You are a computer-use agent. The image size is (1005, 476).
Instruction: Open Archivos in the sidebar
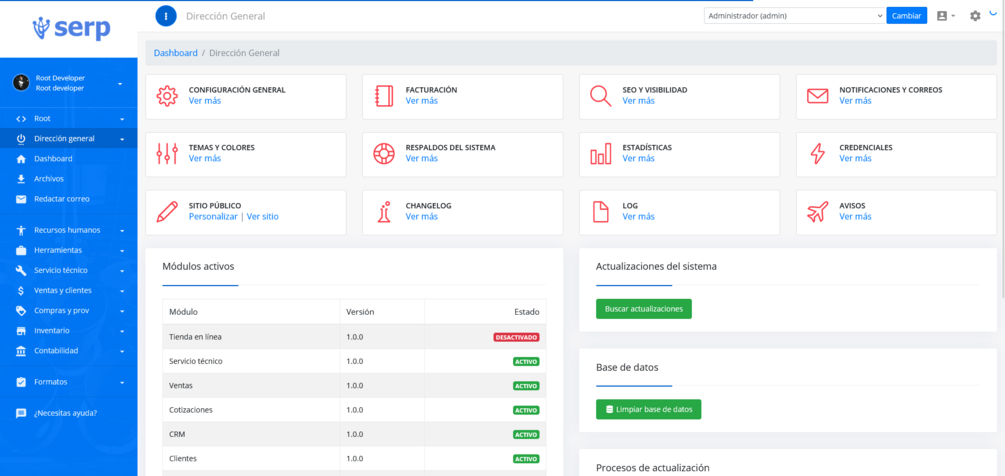point(49,179)
